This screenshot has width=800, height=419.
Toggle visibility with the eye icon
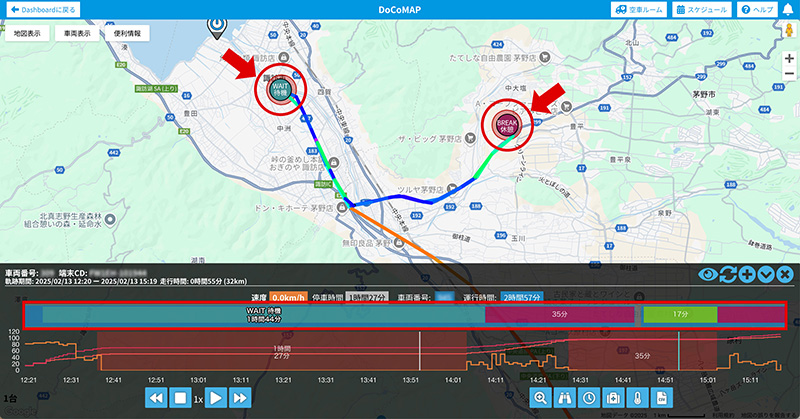pyautogui.click(x=708, y=274)
